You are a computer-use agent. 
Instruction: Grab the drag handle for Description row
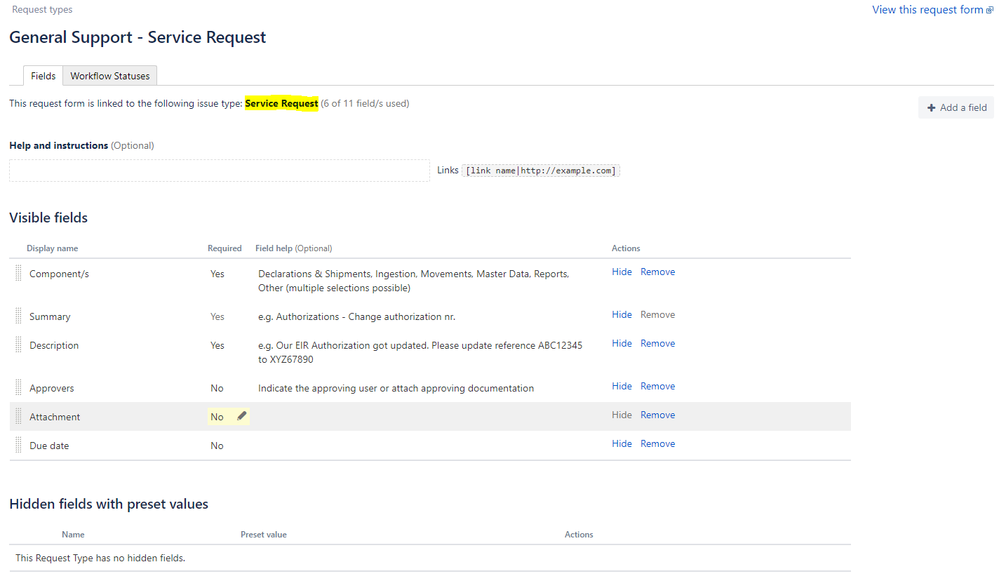[18, 345]
